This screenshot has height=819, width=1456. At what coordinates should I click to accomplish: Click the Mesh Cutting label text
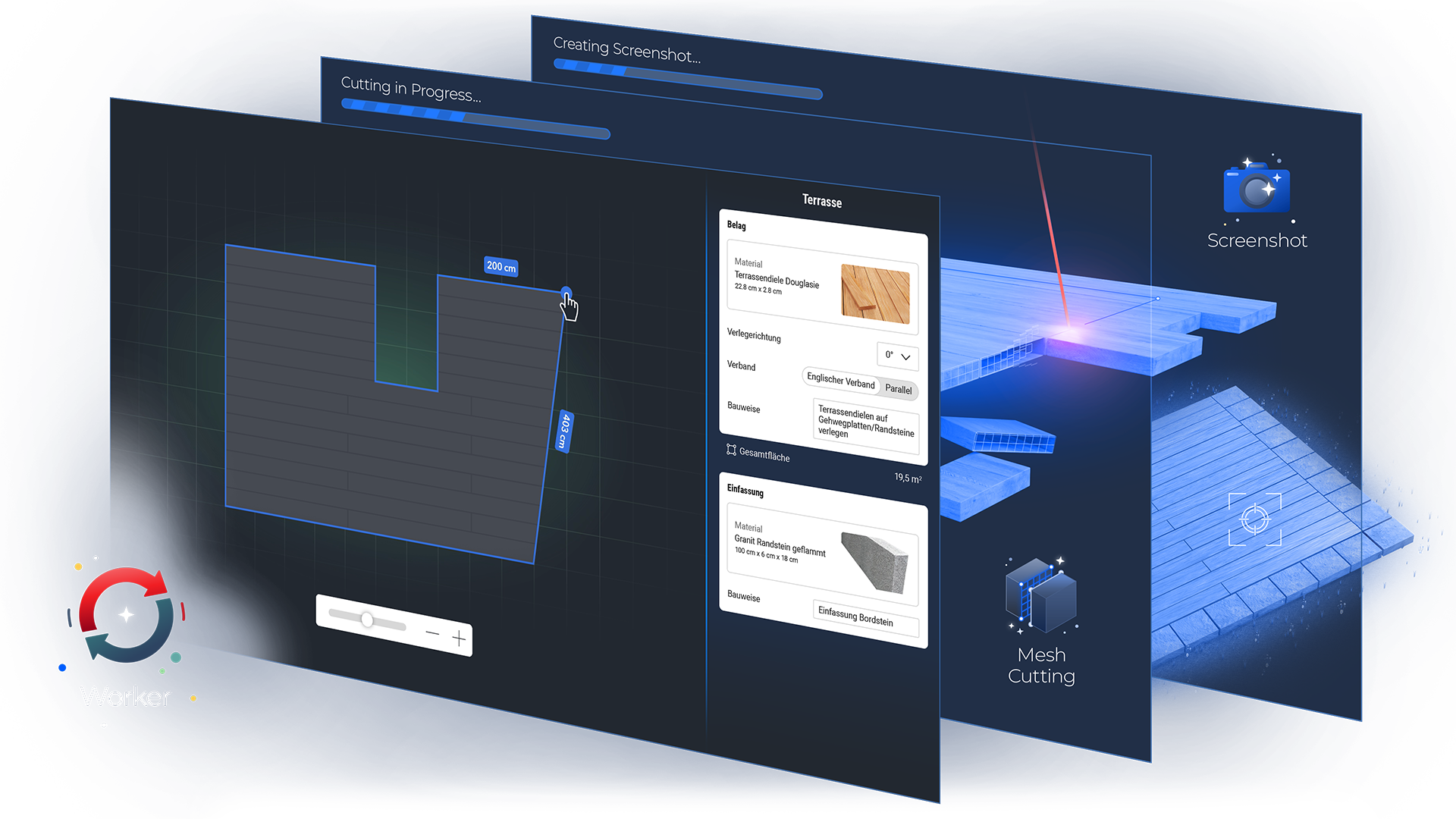[x=1041, y=665]
